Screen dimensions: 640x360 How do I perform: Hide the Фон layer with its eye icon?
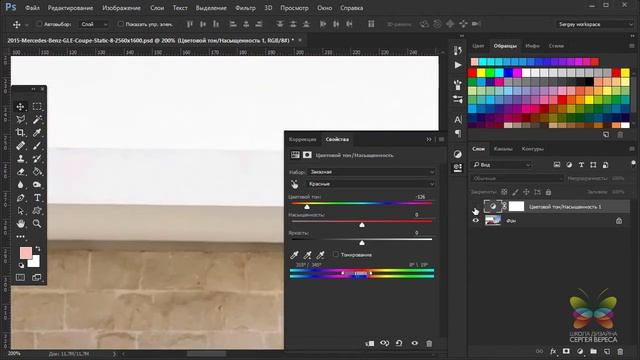476,220
